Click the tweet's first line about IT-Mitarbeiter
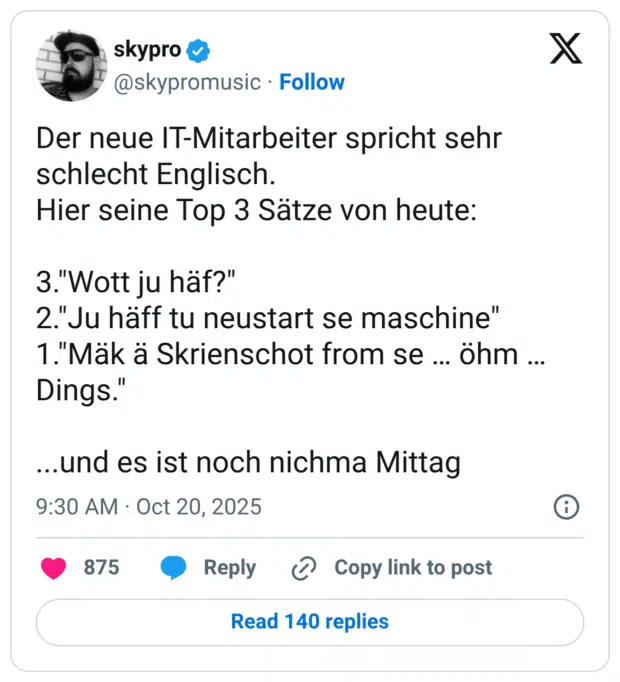Image resolution: width=620 pixels, height=682 pixels. [x=268, y=140]
